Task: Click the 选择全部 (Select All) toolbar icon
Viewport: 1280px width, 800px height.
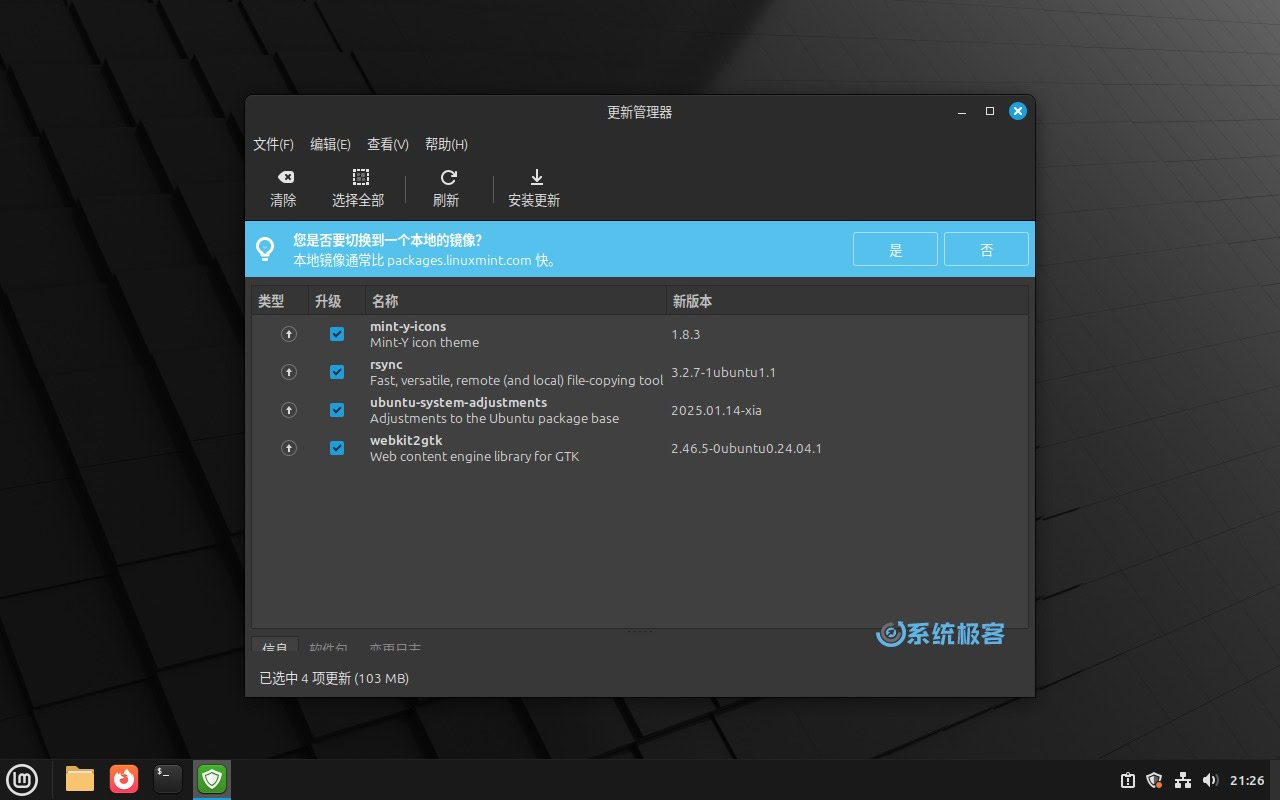Action: pos(361,177)
